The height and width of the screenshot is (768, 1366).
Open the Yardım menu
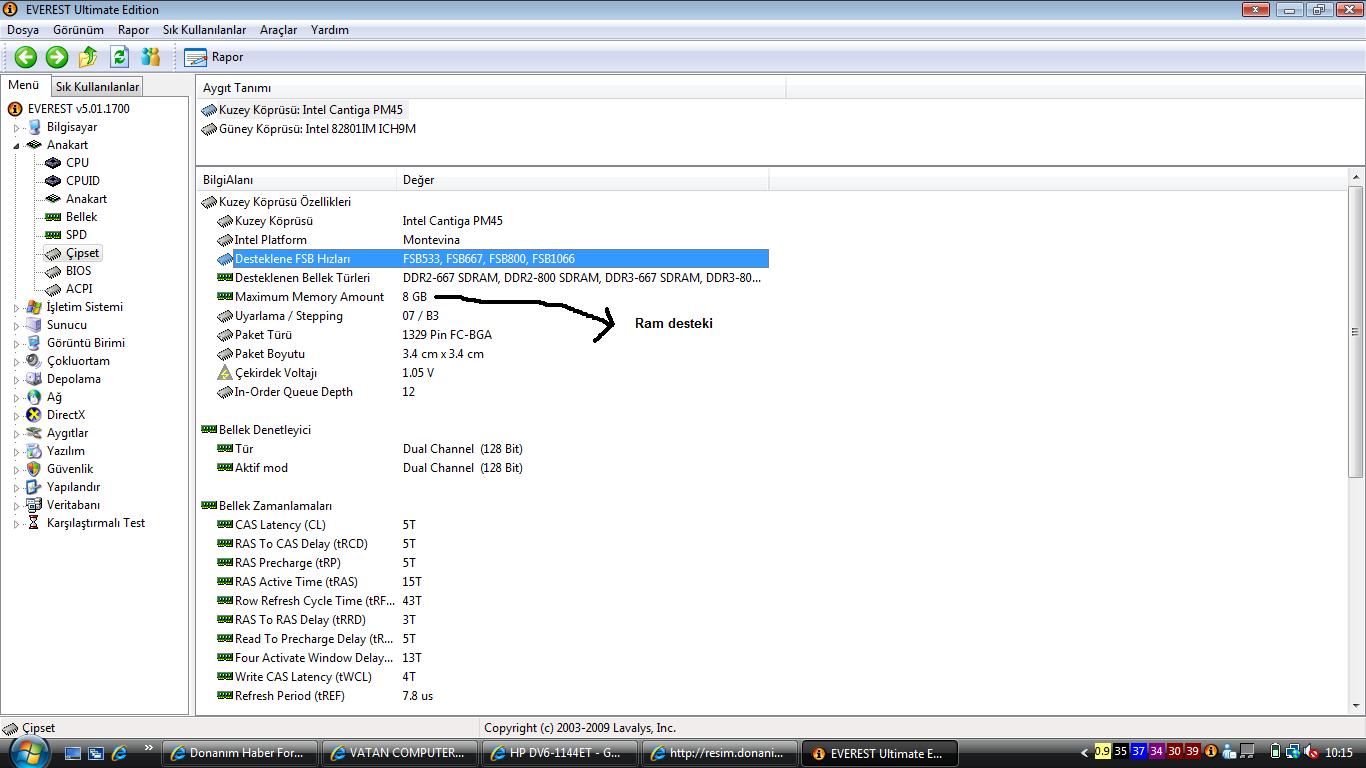click(x=330, y=30)
